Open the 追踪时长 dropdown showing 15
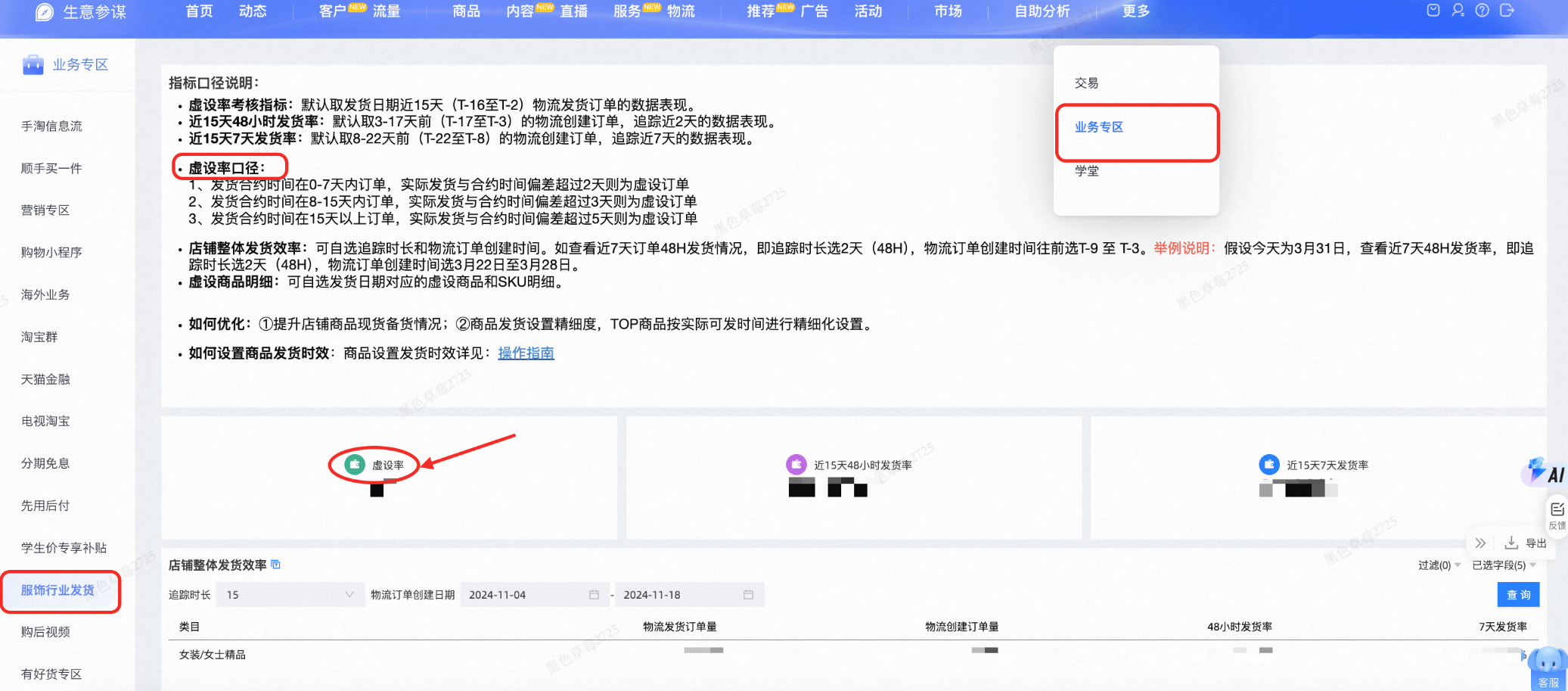The width and height of the screenshot is (1568, 691). (x=289, y=595)
